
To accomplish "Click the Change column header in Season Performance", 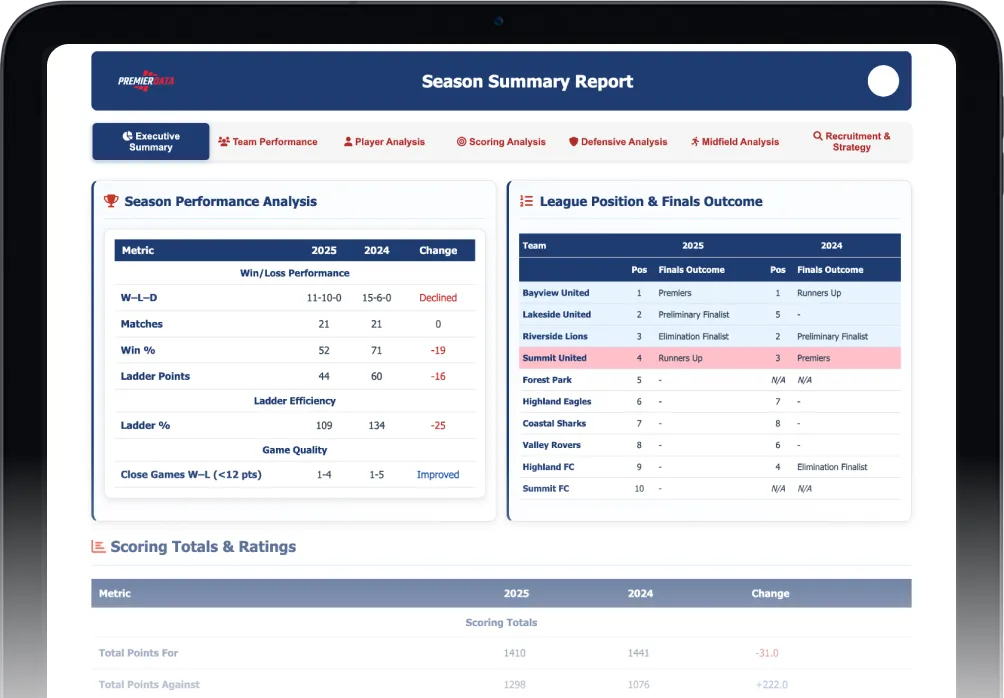I will point(438,250).
